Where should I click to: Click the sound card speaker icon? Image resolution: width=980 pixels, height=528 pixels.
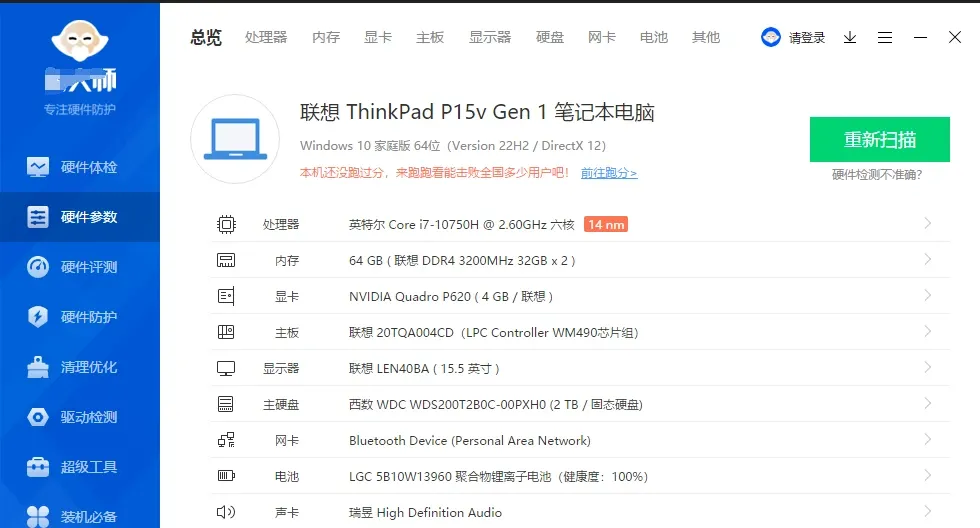point(226,512)
